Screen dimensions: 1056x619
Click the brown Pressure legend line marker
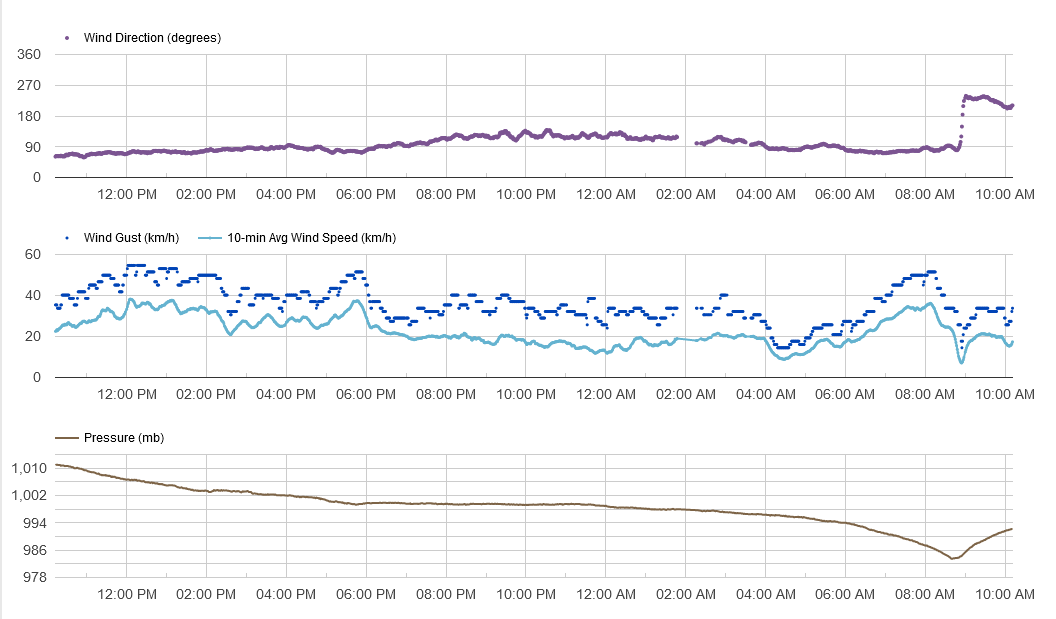pyautogui.click(x=67, y=438)
